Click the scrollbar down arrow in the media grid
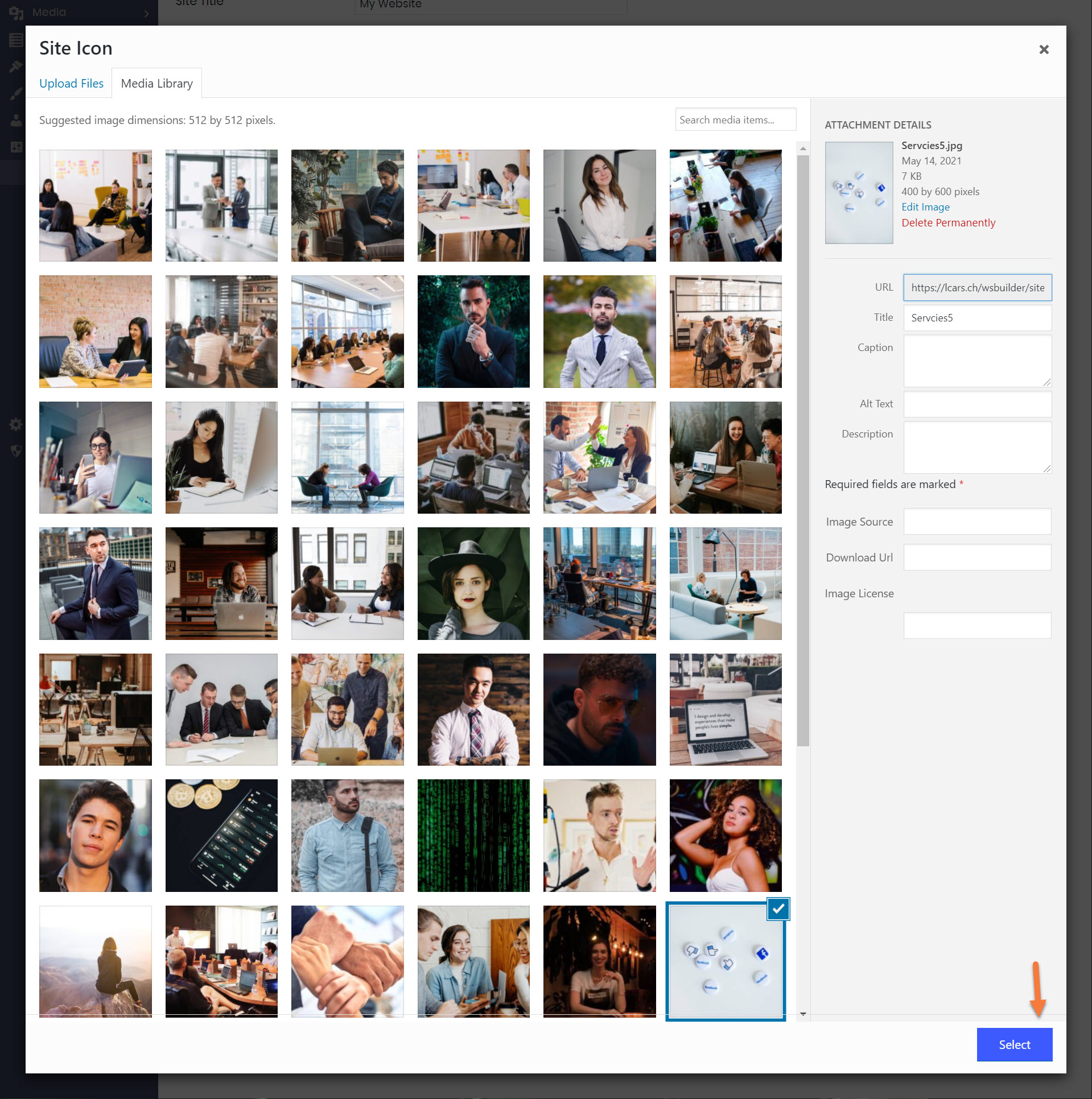The height and width of the screenshot is (1099, 1092). [x=802, y=1014]
